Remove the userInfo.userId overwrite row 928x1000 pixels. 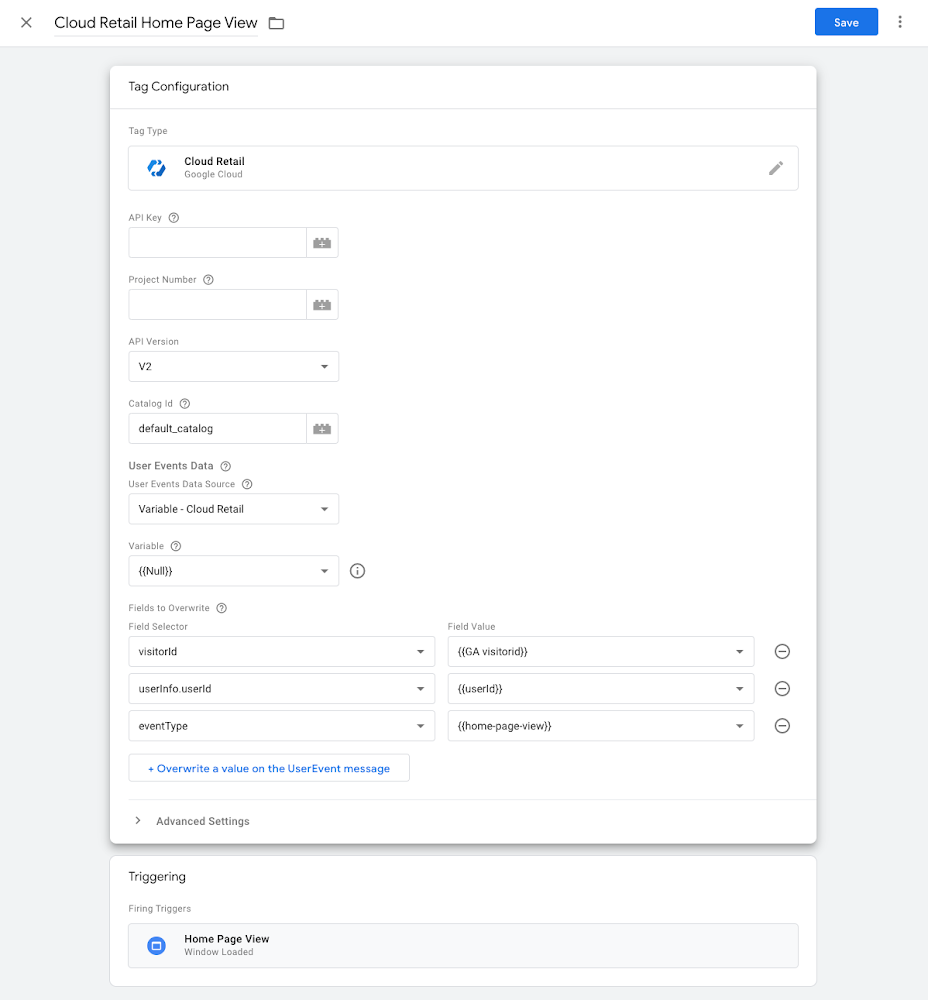point(782,689)
